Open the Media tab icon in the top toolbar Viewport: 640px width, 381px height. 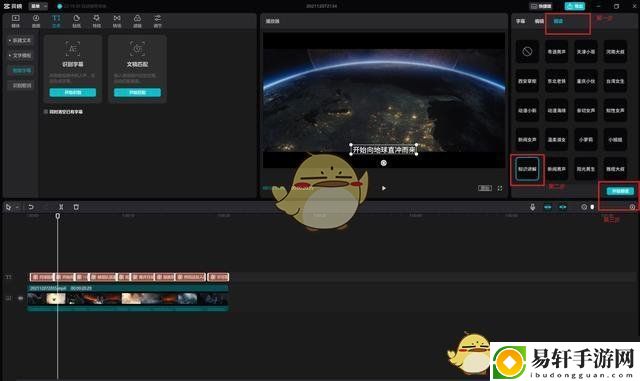click(16, 21)
